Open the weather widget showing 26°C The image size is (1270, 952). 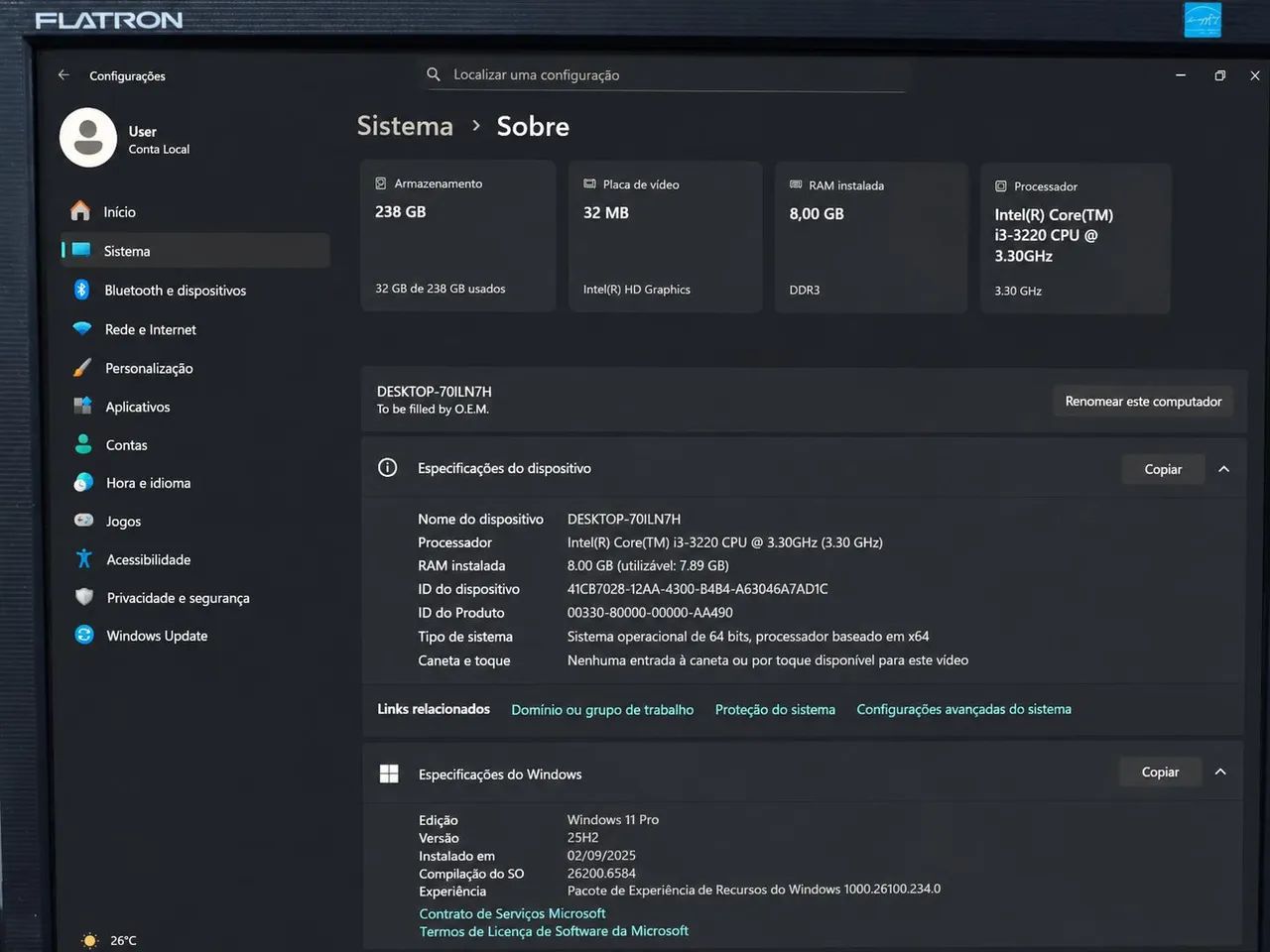(x=109, y=940)
